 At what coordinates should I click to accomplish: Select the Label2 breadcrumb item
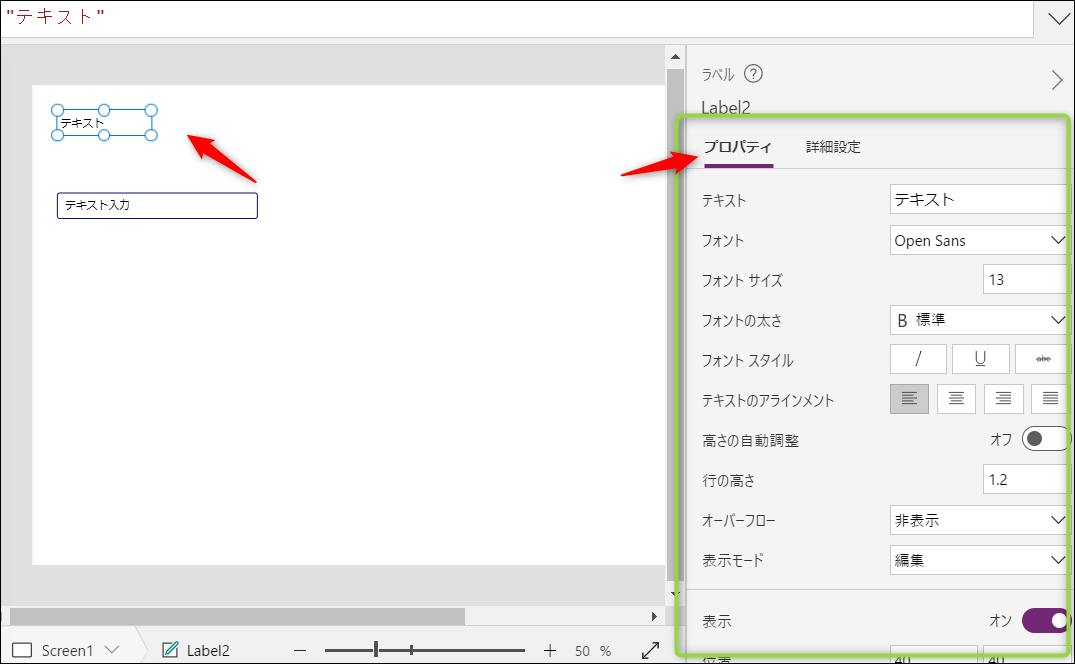coord(208,650)
